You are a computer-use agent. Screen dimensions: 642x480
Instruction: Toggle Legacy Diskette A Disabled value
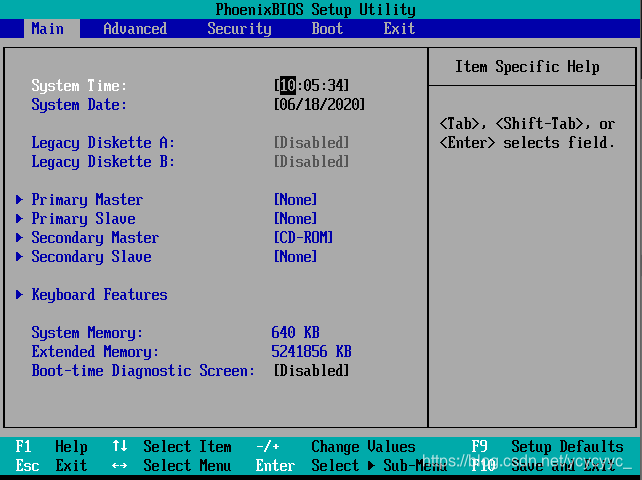311,143
